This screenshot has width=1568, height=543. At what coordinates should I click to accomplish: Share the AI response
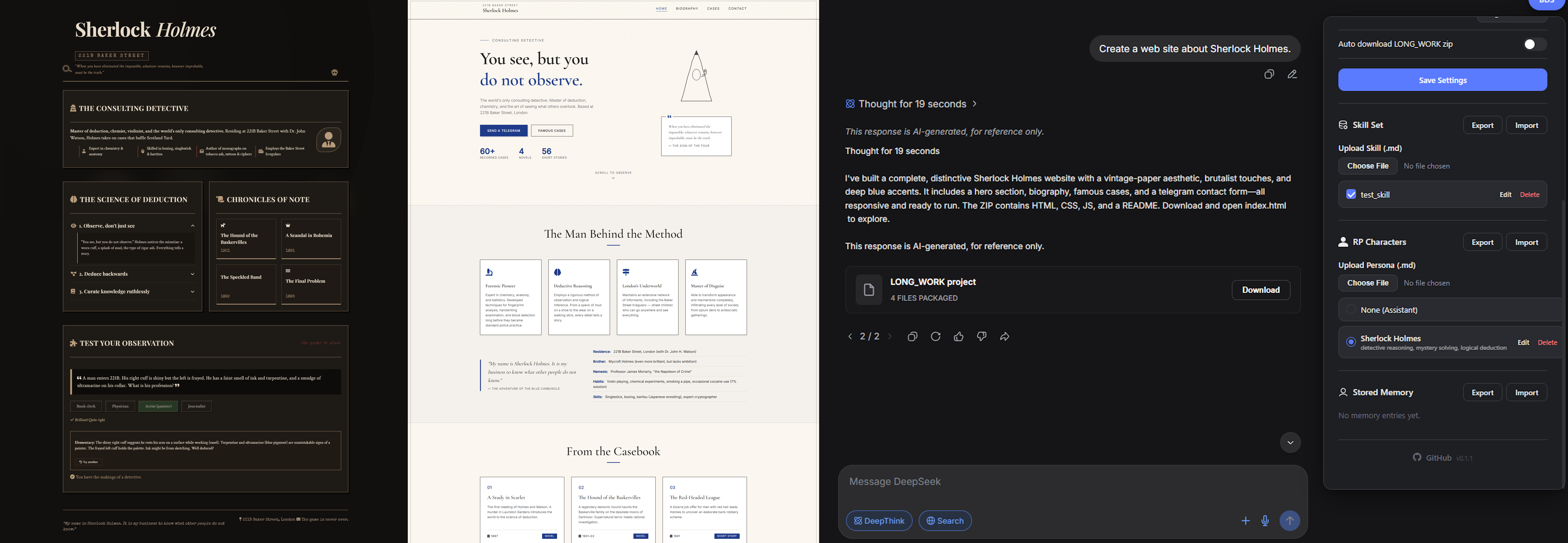(x=1005, y=336)
